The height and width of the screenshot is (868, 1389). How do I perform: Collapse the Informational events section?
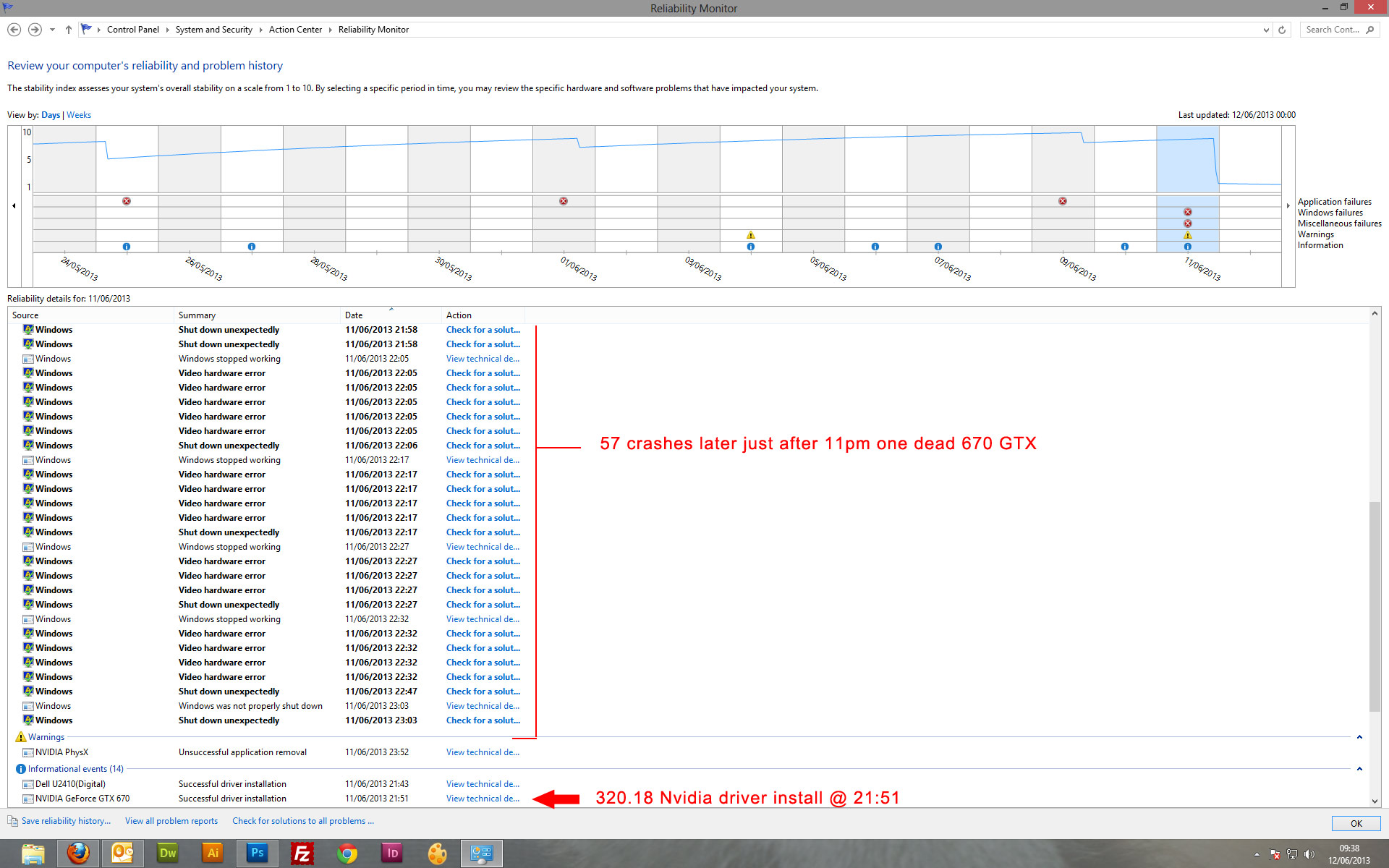tap(1359, 769)
